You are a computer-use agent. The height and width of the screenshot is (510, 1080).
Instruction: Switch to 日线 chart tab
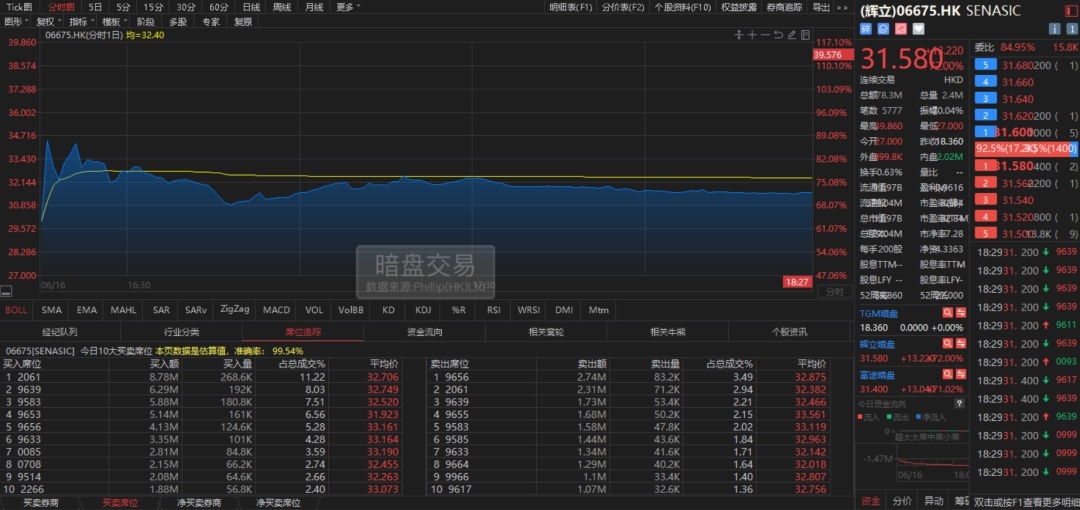[x=251, y=8]
